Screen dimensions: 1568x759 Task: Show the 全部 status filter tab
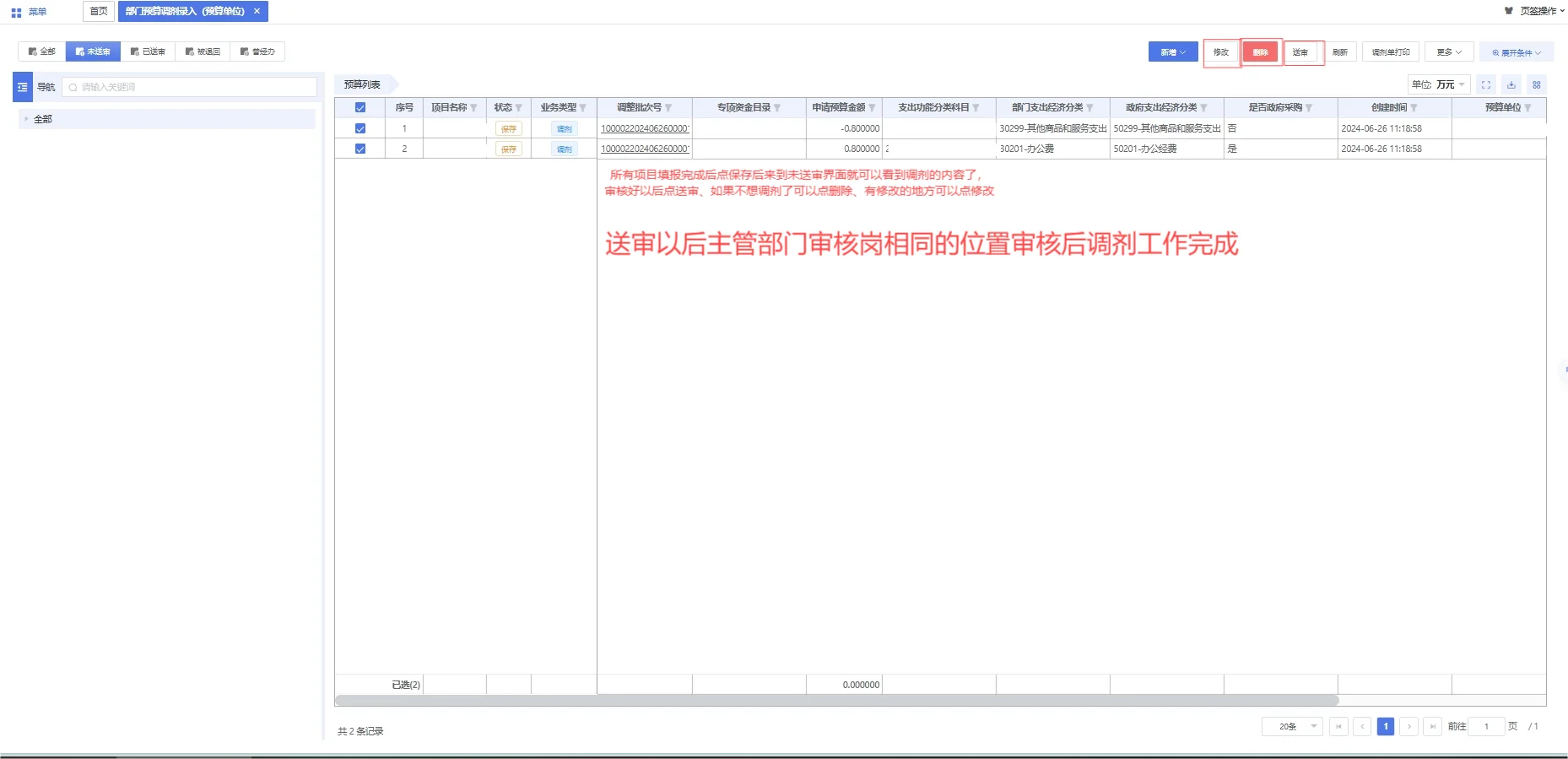[42, 52]
